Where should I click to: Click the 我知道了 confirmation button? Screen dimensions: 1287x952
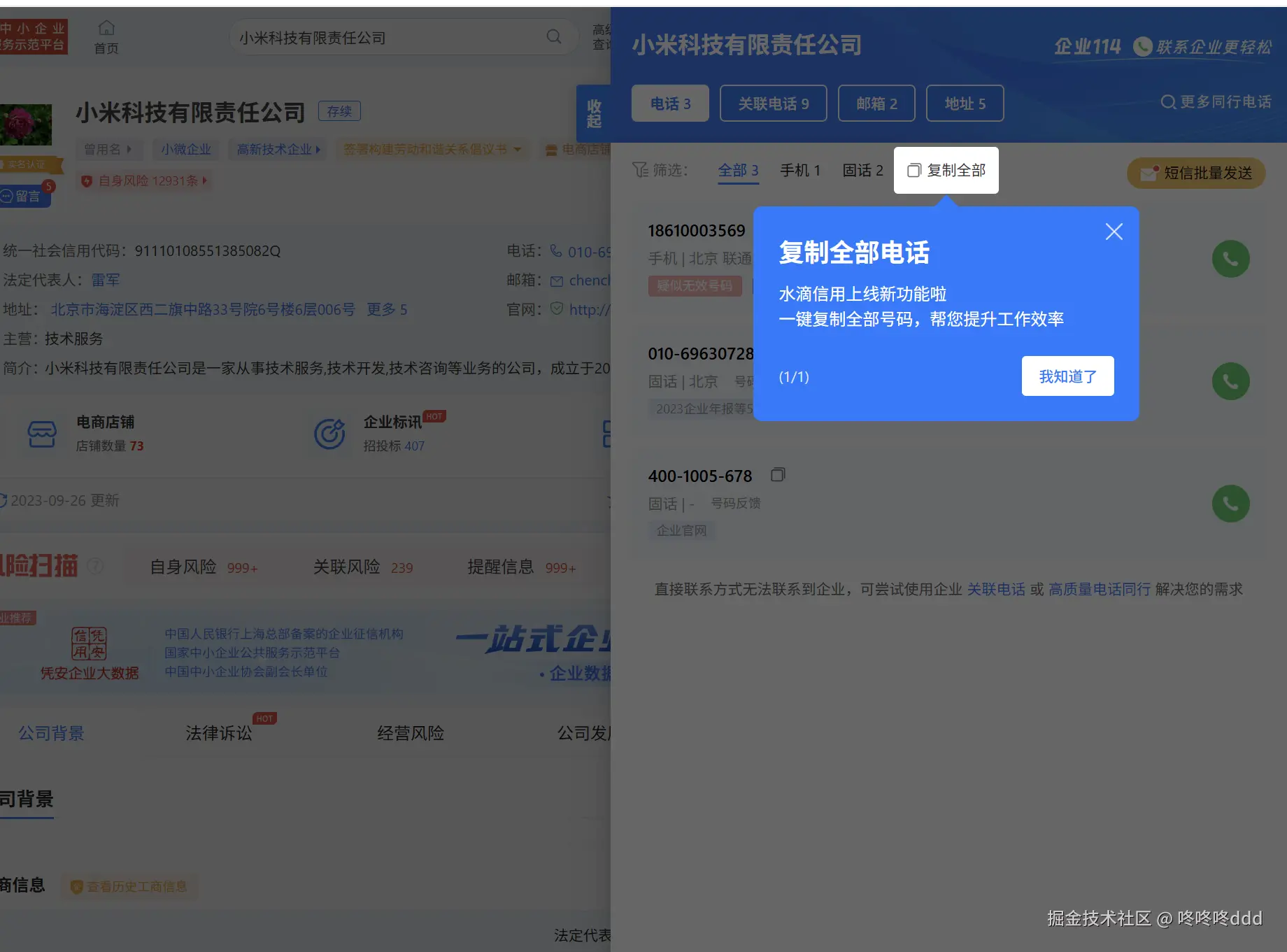pyautogui.click(x=1067, y=376)
